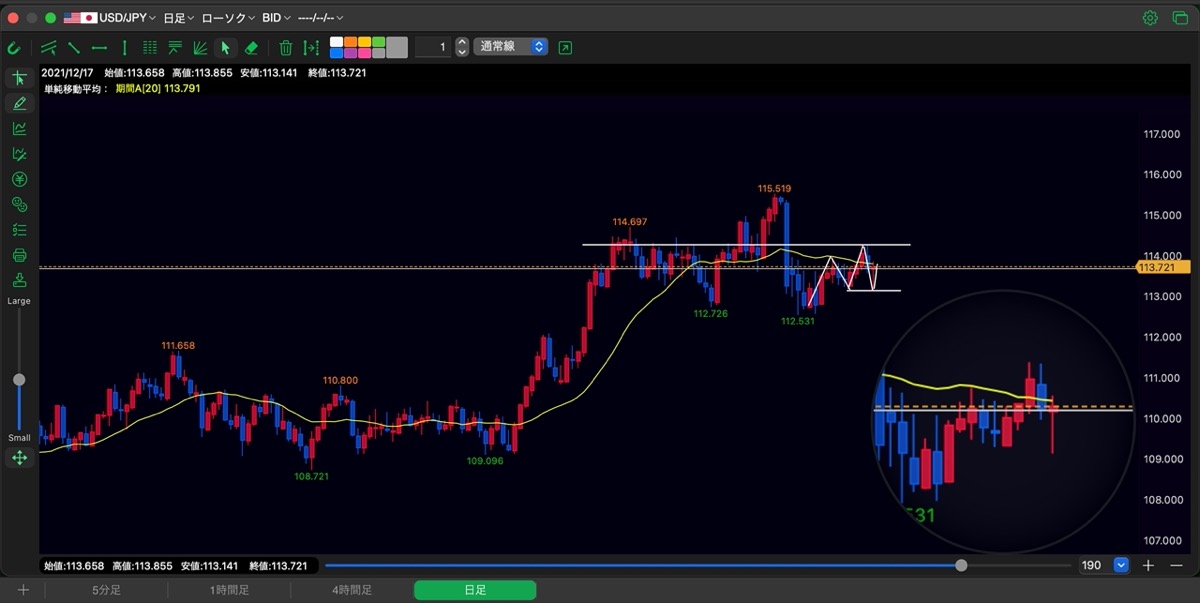Select the green 日足 tab
Viewport: 1200px width, 603px height.
pos(475,590)
